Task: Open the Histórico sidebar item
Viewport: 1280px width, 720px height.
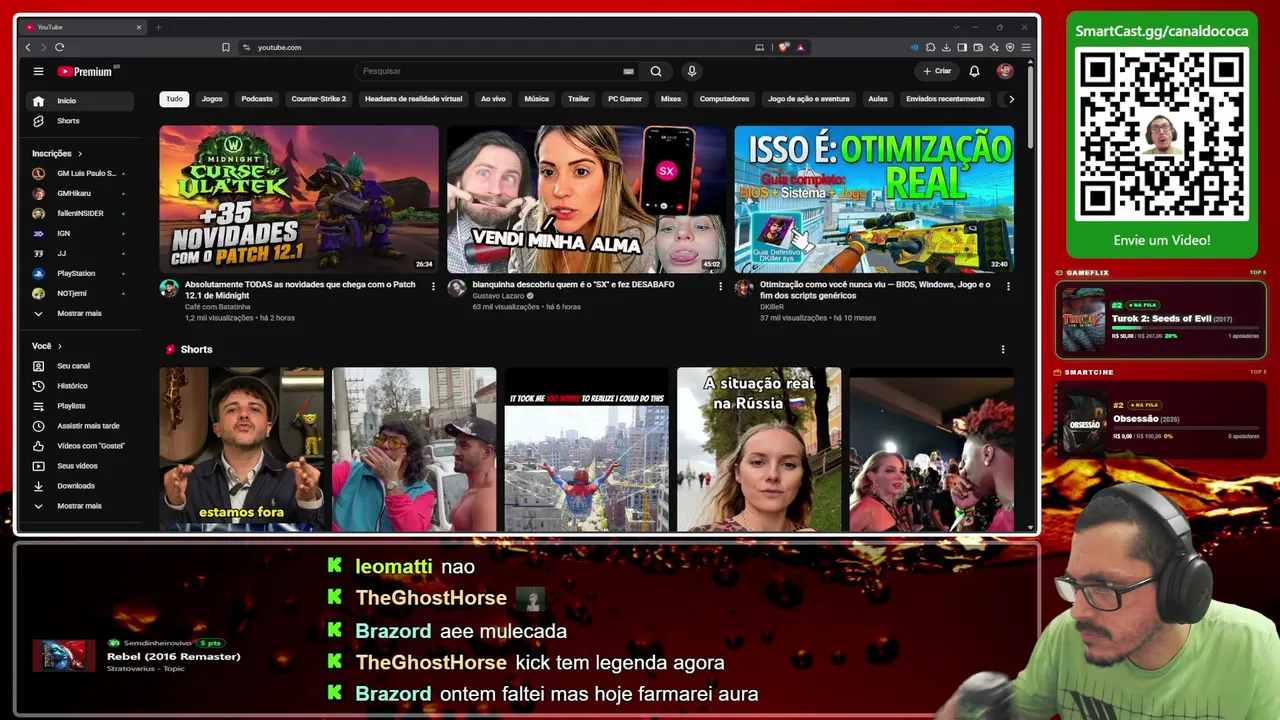Action: [x=80, y=386]
